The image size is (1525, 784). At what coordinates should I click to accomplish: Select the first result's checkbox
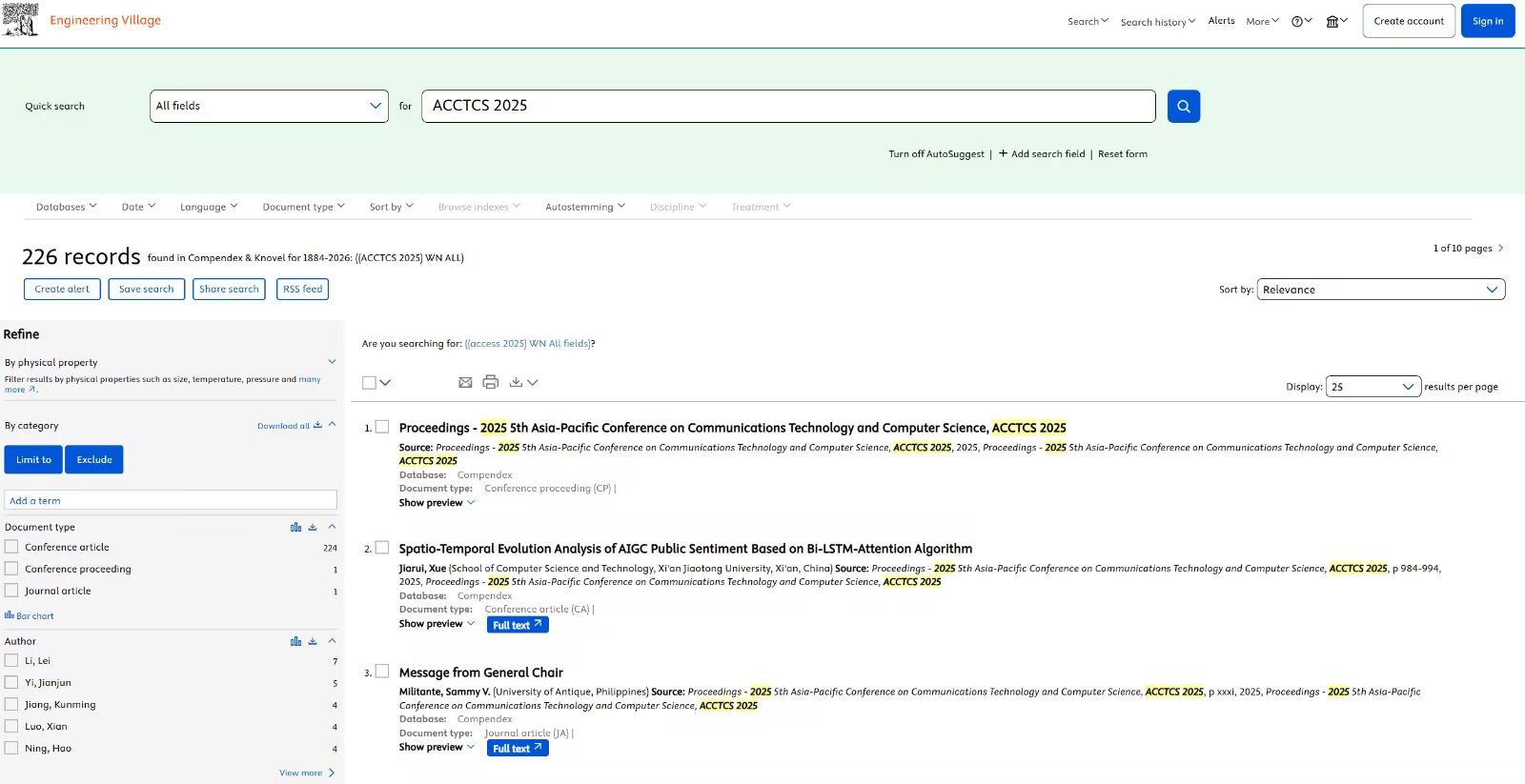[x=382, y=427]
